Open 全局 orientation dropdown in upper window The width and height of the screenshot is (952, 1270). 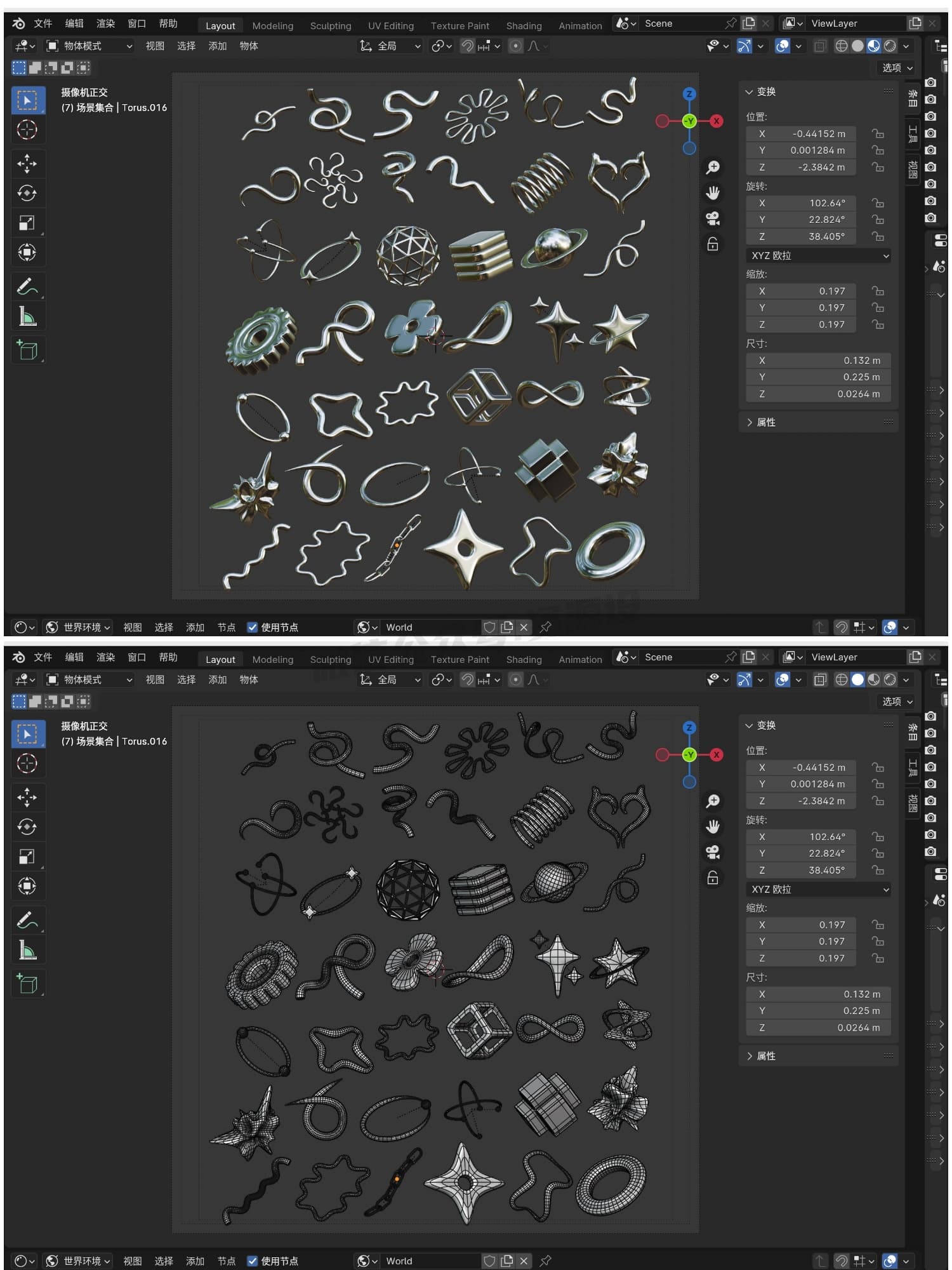tap(390, 46)
